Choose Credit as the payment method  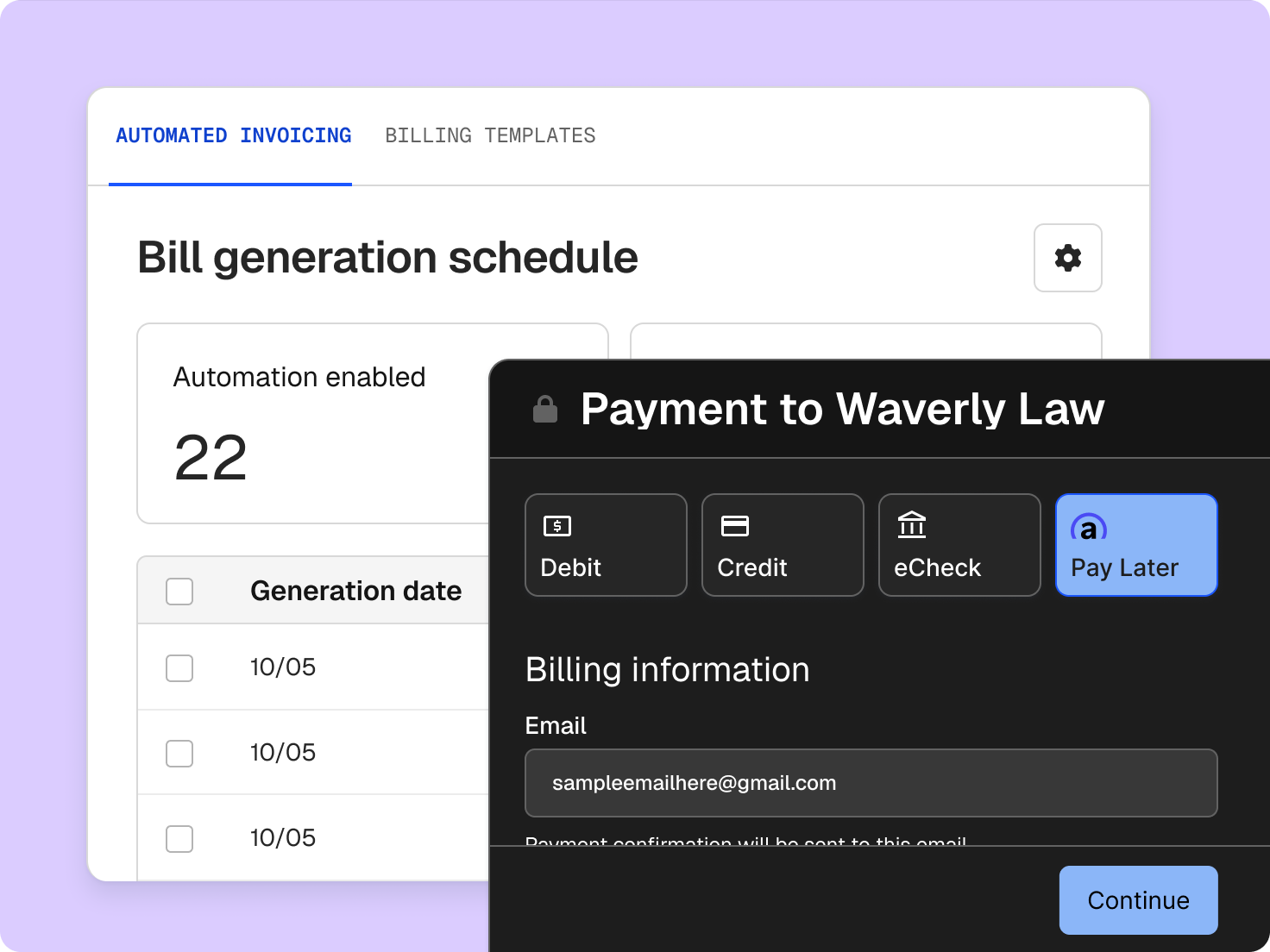tap(783, 545)
